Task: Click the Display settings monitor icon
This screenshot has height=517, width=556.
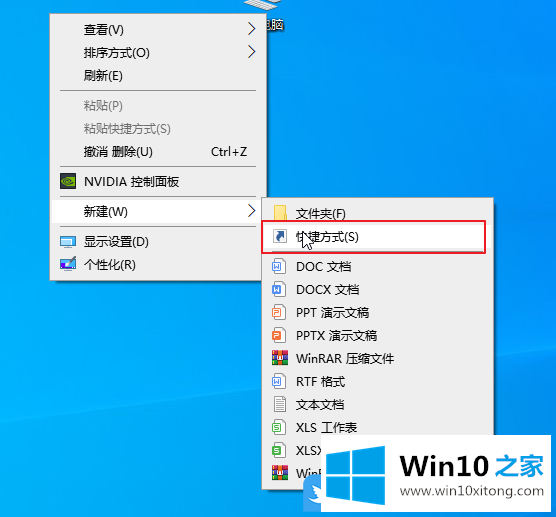Action: pyautogui.click(x=68, y=242)
